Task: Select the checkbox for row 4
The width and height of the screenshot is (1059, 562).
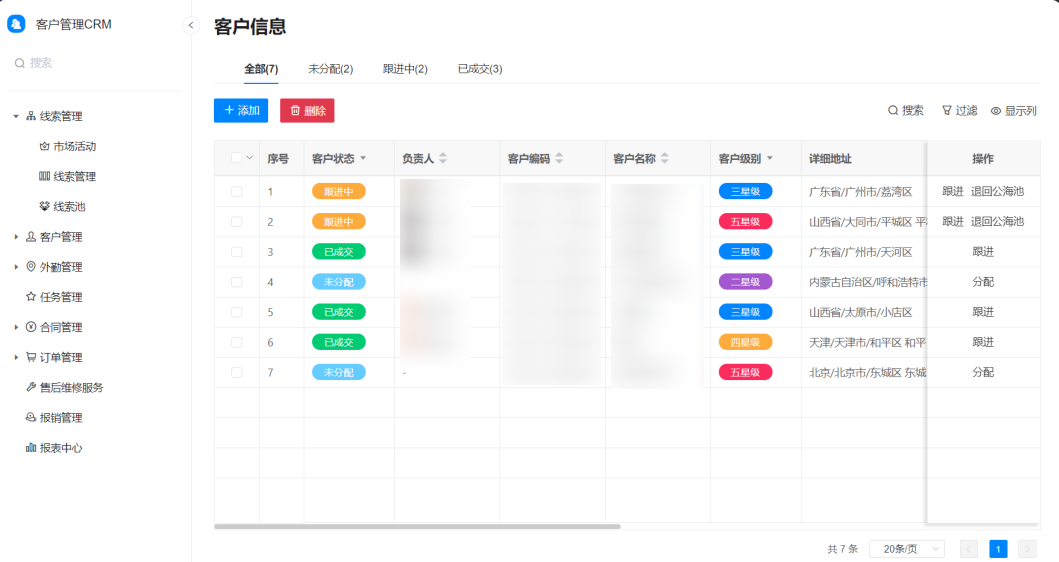Action: 237,282
